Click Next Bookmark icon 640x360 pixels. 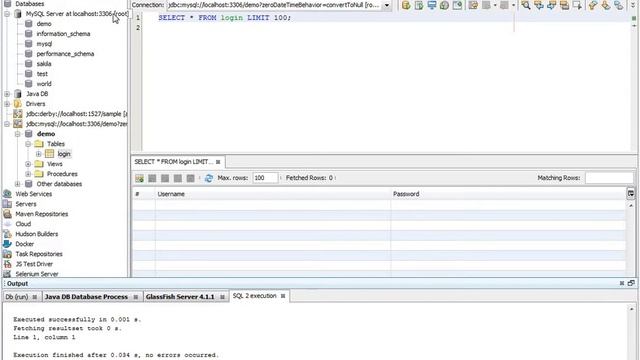tap(606, 5)
